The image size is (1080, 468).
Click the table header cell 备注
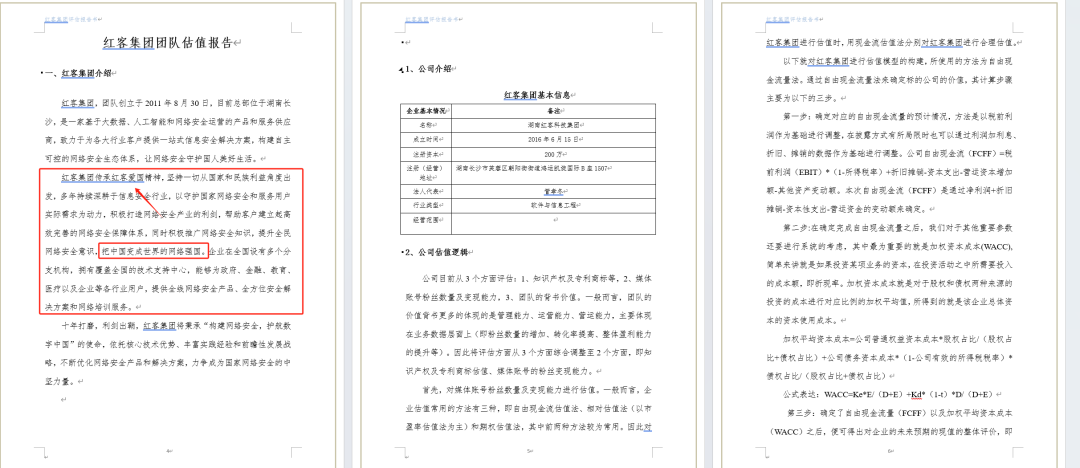click(553, 110)
